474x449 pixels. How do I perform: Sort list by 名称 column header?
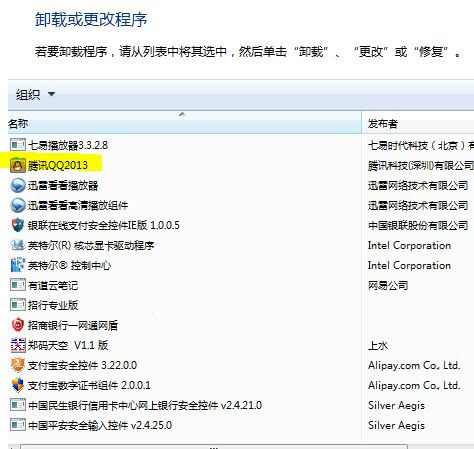[185, 123]
